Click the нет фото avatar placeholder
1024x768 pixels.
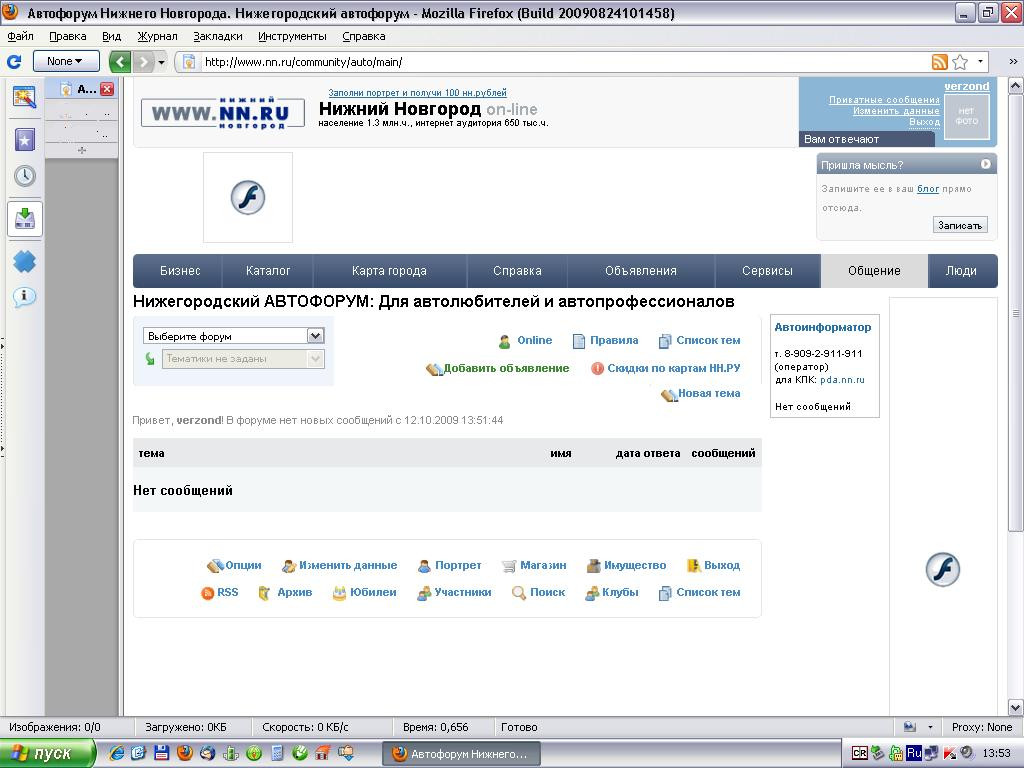pyautogui.click(x=967, y=116)
